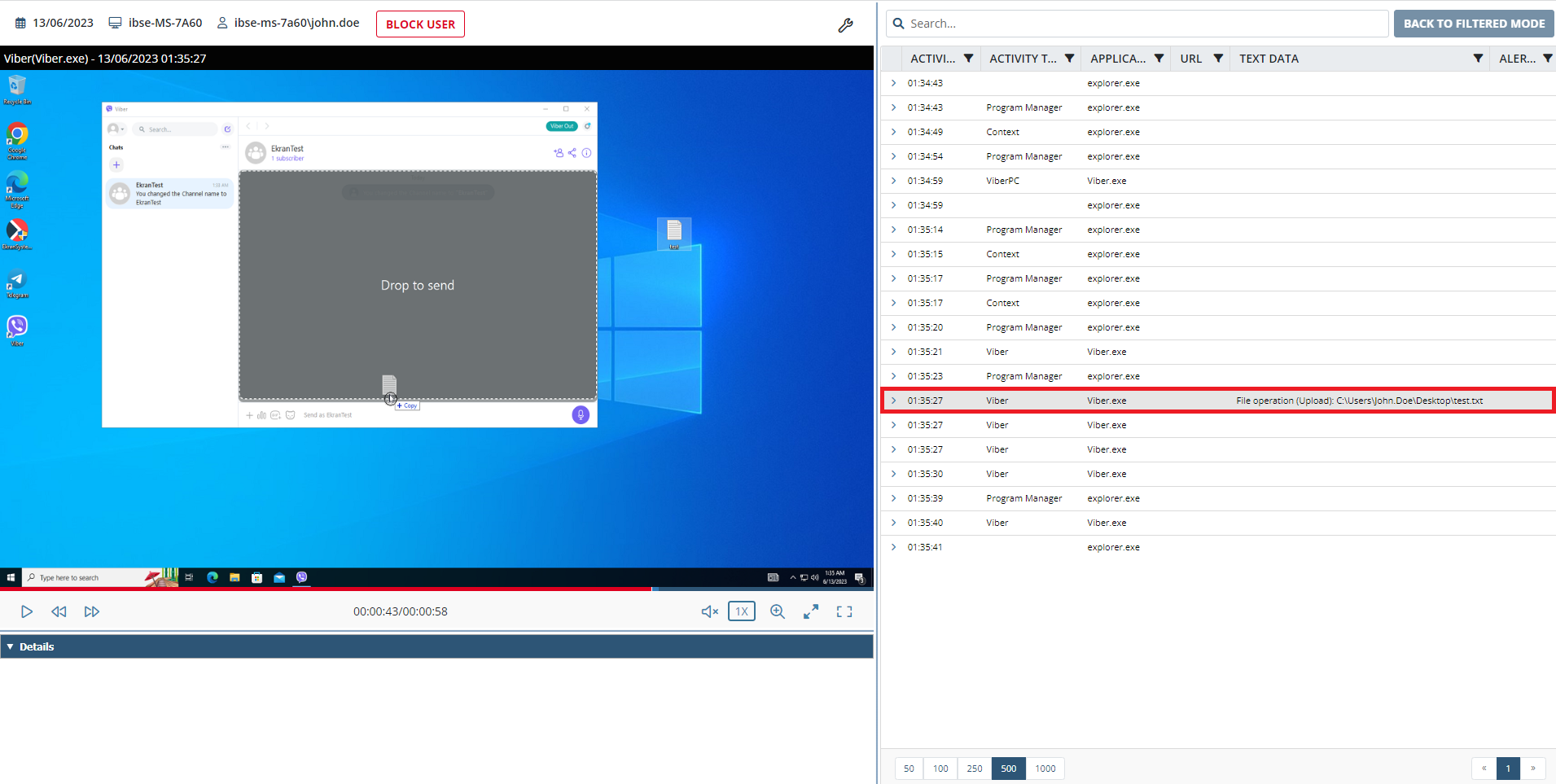Image resolution: width=1556 pixels, height=784 pixels.
Task: Enter full screen player mode
Action: coord(844,611)
